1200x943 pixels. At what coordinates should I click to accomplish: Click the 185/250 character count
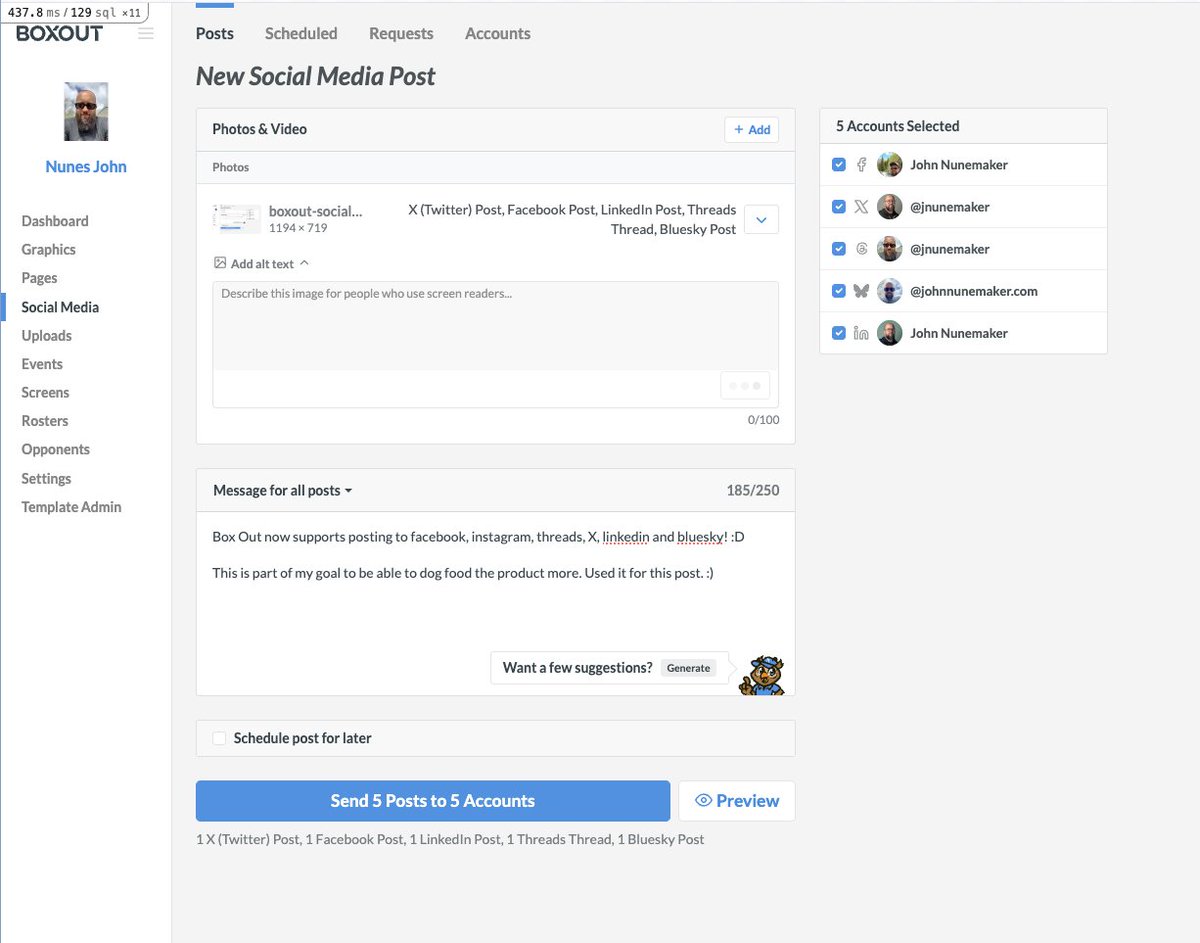753,490
